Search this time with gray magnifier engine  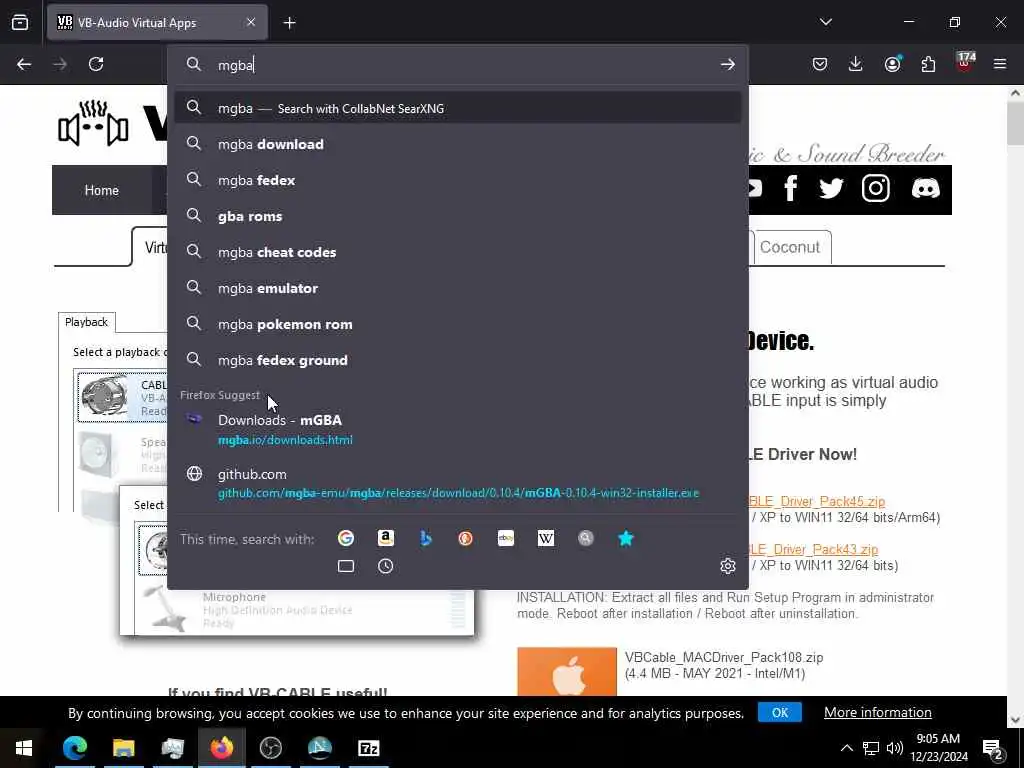tap(586, 538)
